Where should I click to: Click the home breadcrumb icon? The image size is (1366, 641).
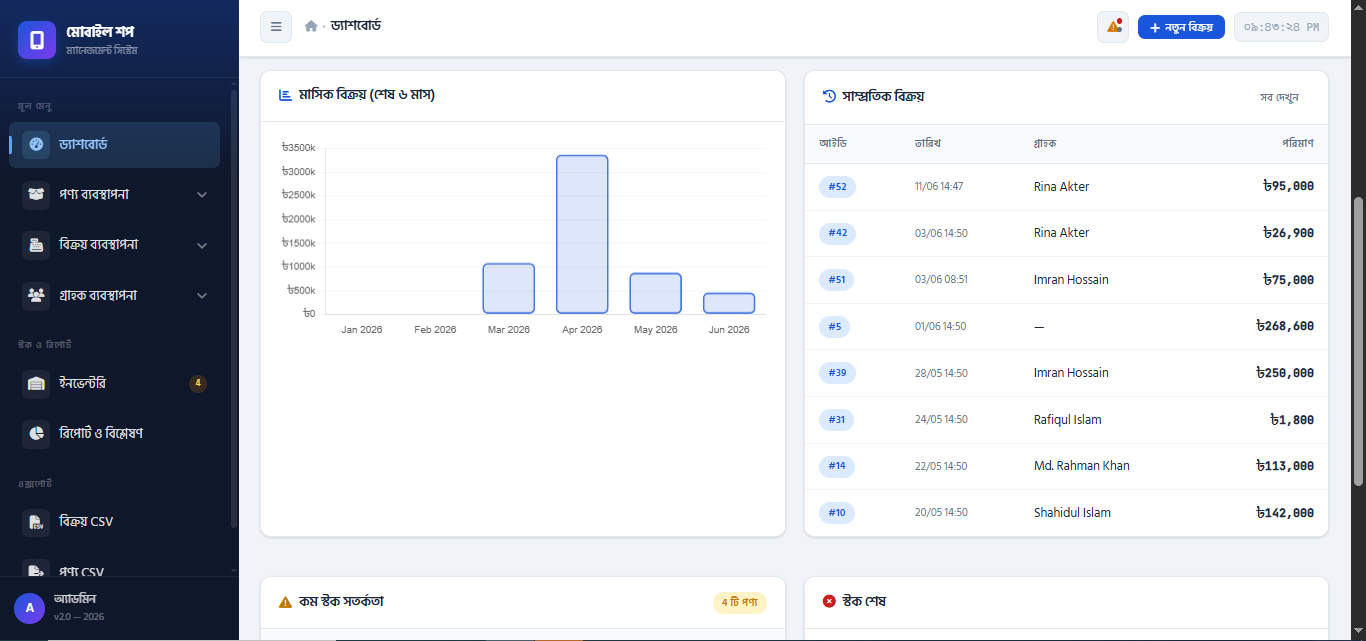(x=311, y=26)
